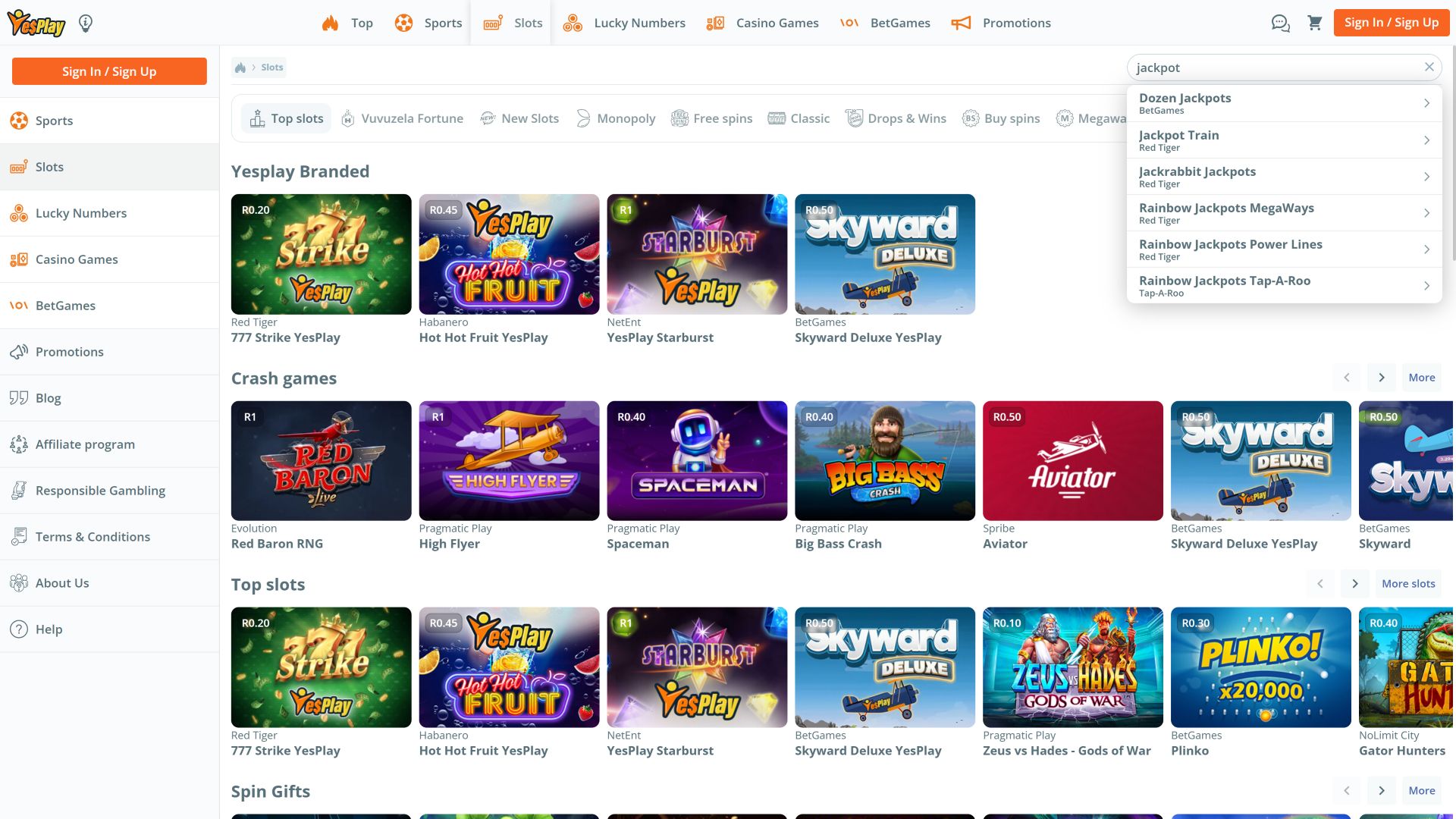Open the Spaceman game thumbnail
This screenshot has width=1456, height=819.
(x=697, y=460)
